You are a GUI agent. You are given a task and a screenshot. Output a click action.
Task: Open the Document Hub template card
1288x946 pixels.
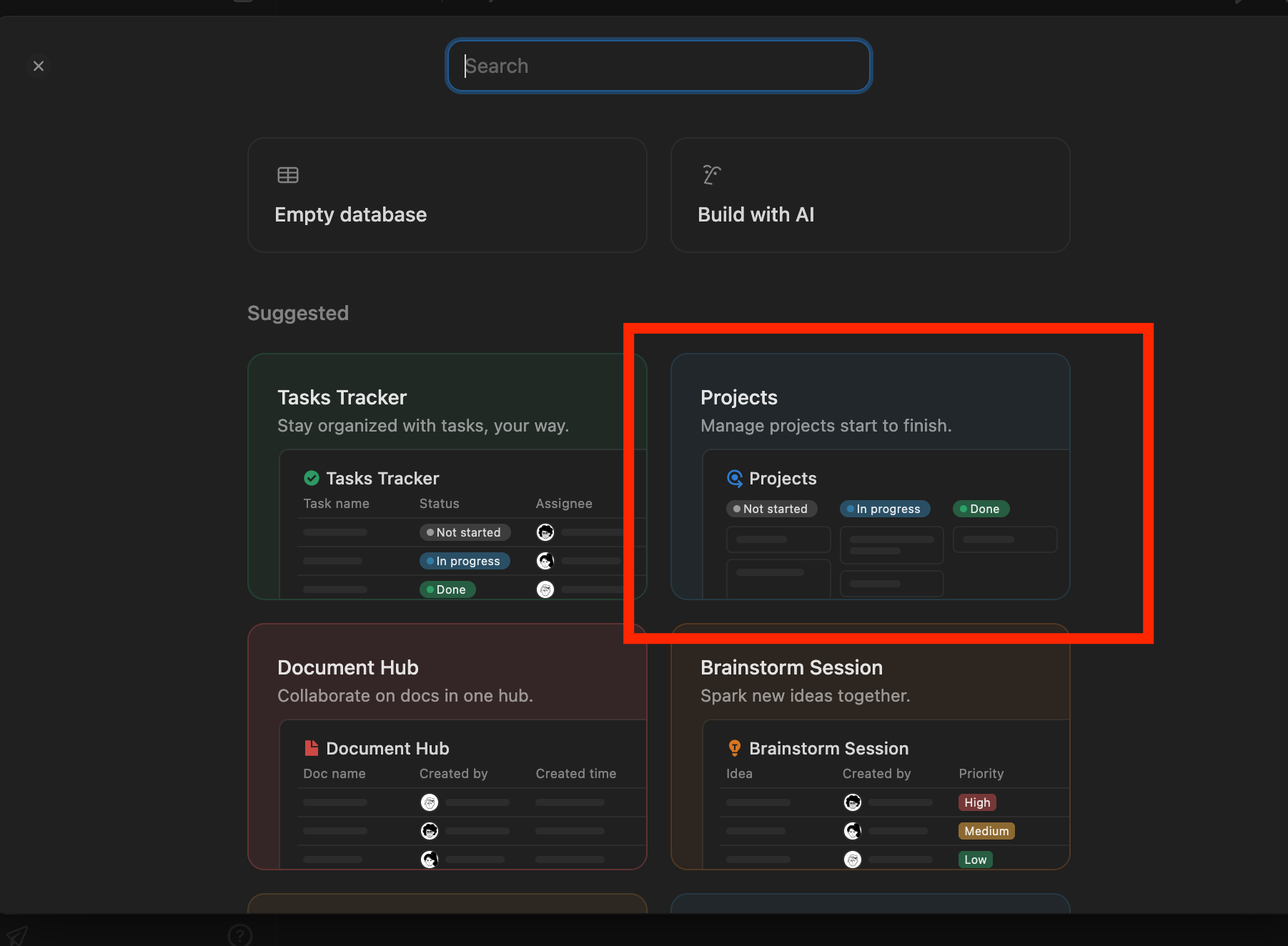click(x=447, y=681)
